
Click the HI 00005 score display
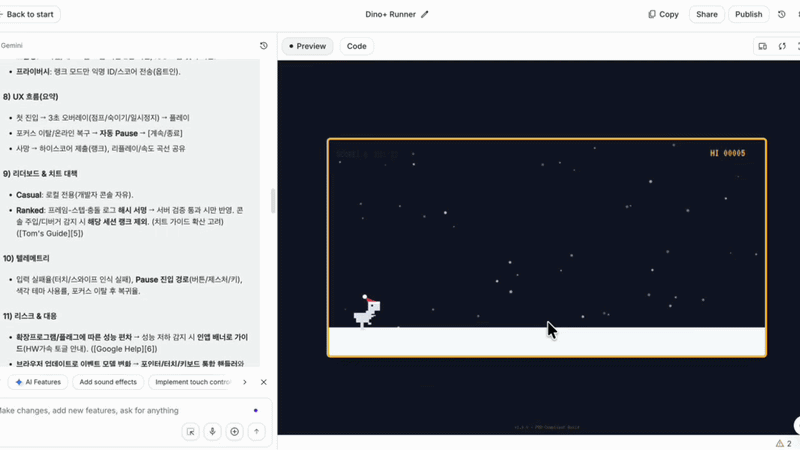coord(728,153)
